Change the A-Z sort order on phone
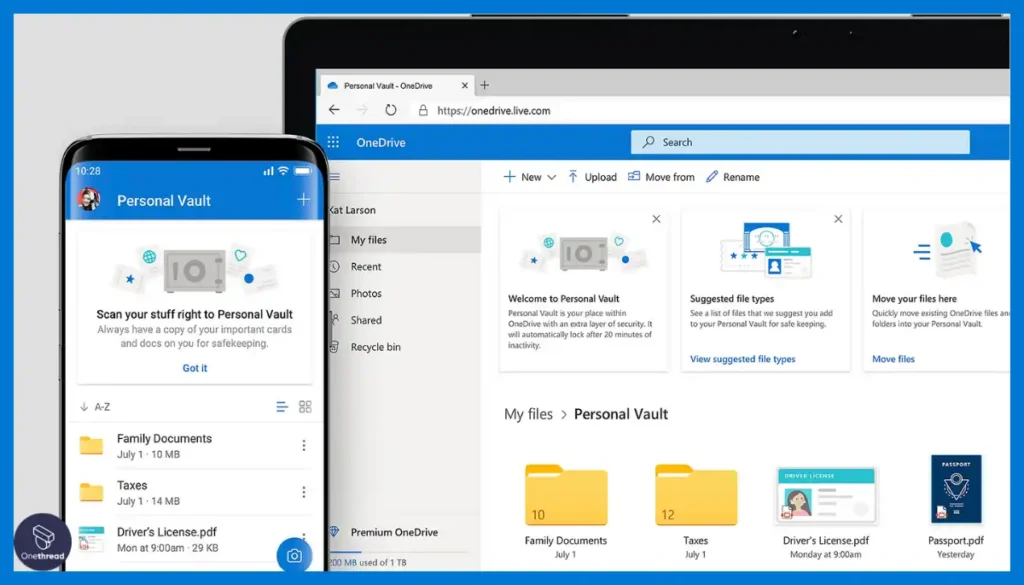Viewport: 1024px width, 585px height. click(x=95, y=407)
